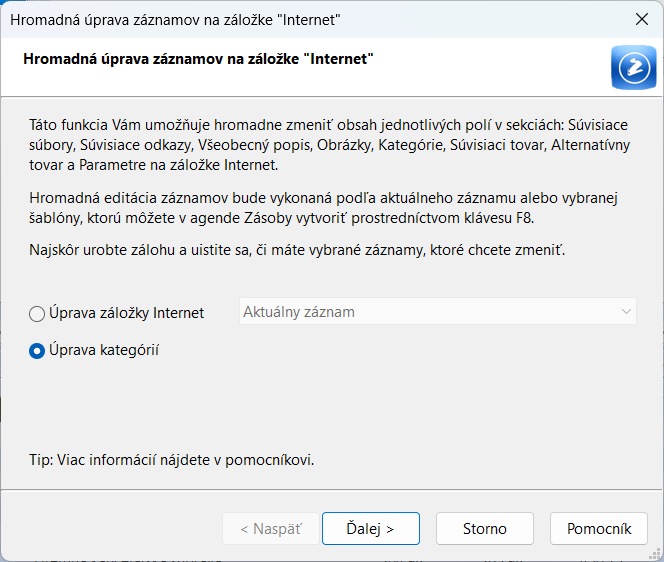664x562 pixels.
Task: Close the Hromadná úprava dialog window
Action: click(x=640, y=18)
